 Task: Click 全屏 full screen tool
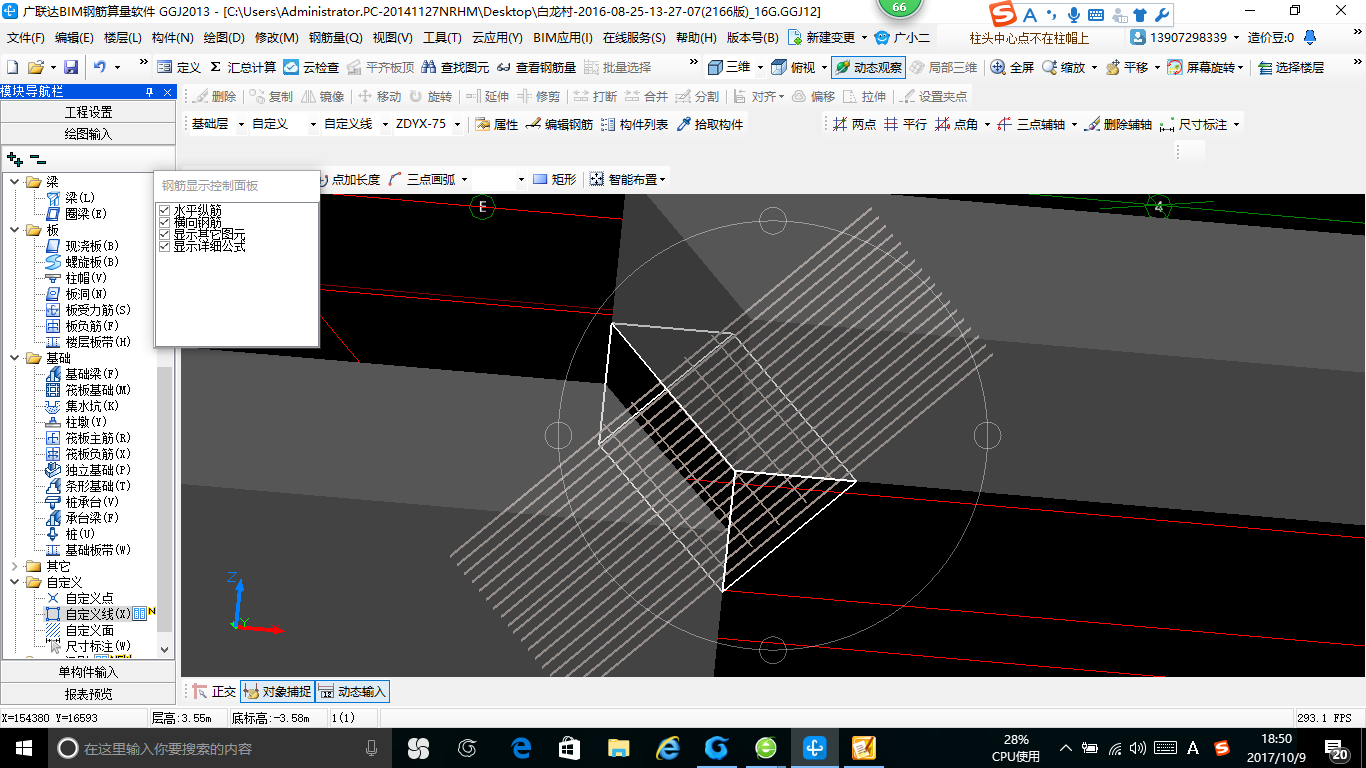[x=1012, y=67]
